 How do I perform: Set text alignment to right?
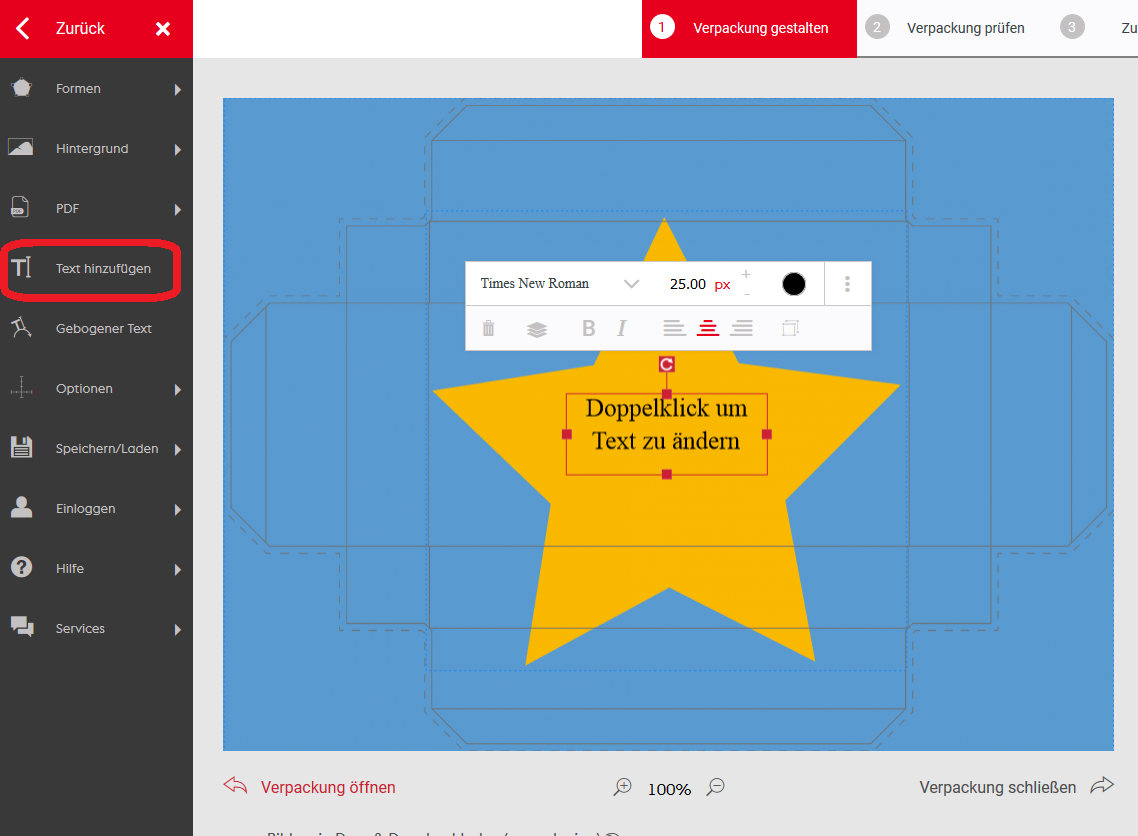tap(741, 328)
